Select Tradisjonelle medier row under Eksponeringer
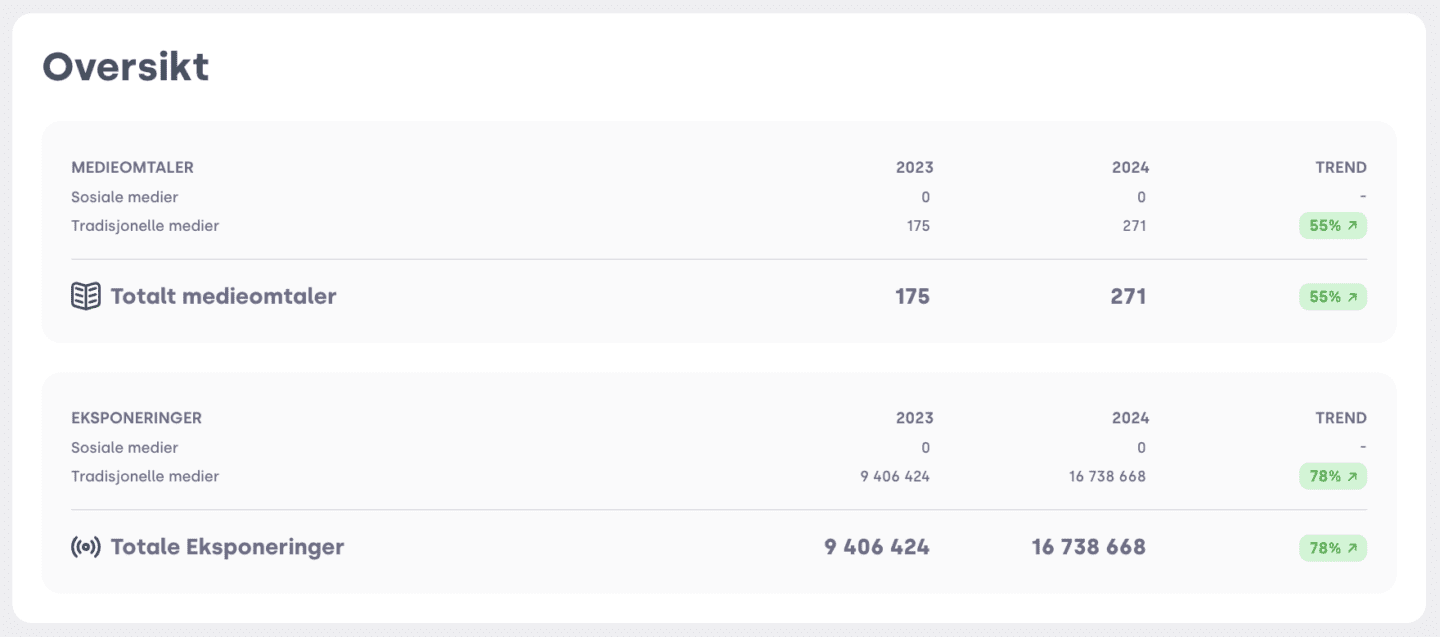 pos(719,476)
